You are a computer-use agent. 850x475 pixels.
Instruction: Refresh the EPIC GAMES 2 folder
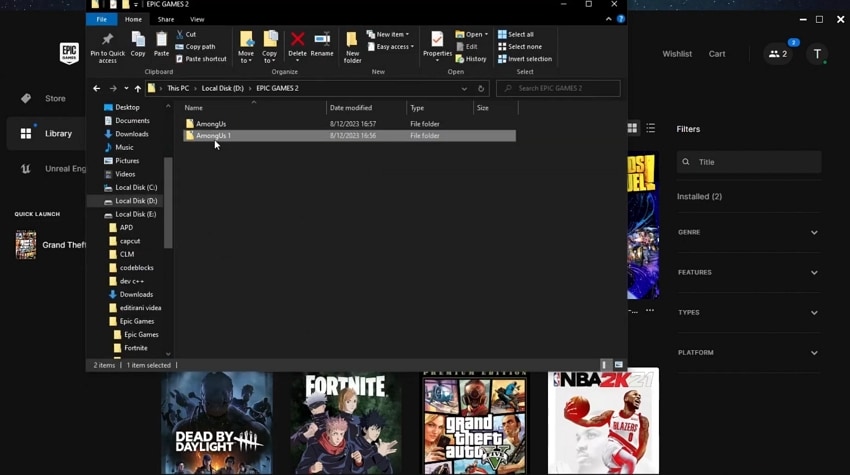click(x=481, y=88)
